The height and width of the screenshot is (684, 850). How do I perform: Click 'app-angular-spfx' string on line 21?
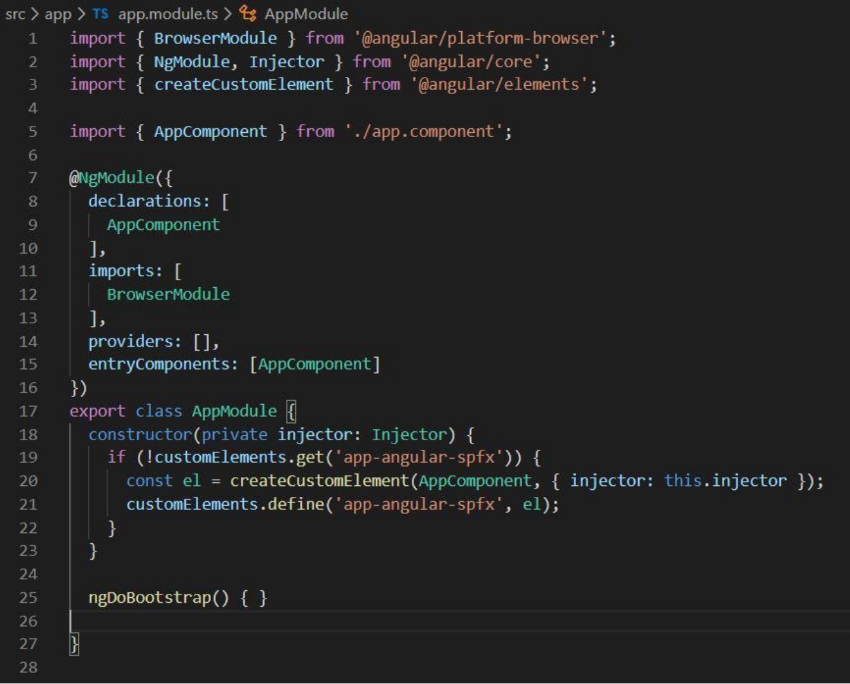pyautogui.click(x=419, y=505)
